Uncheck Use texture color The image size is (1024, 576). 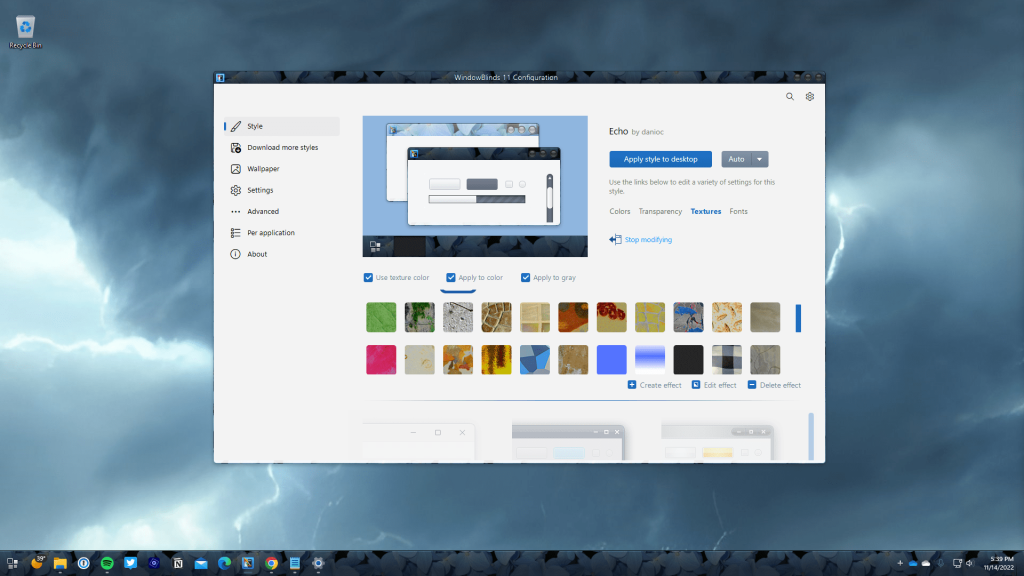point(368,278)
